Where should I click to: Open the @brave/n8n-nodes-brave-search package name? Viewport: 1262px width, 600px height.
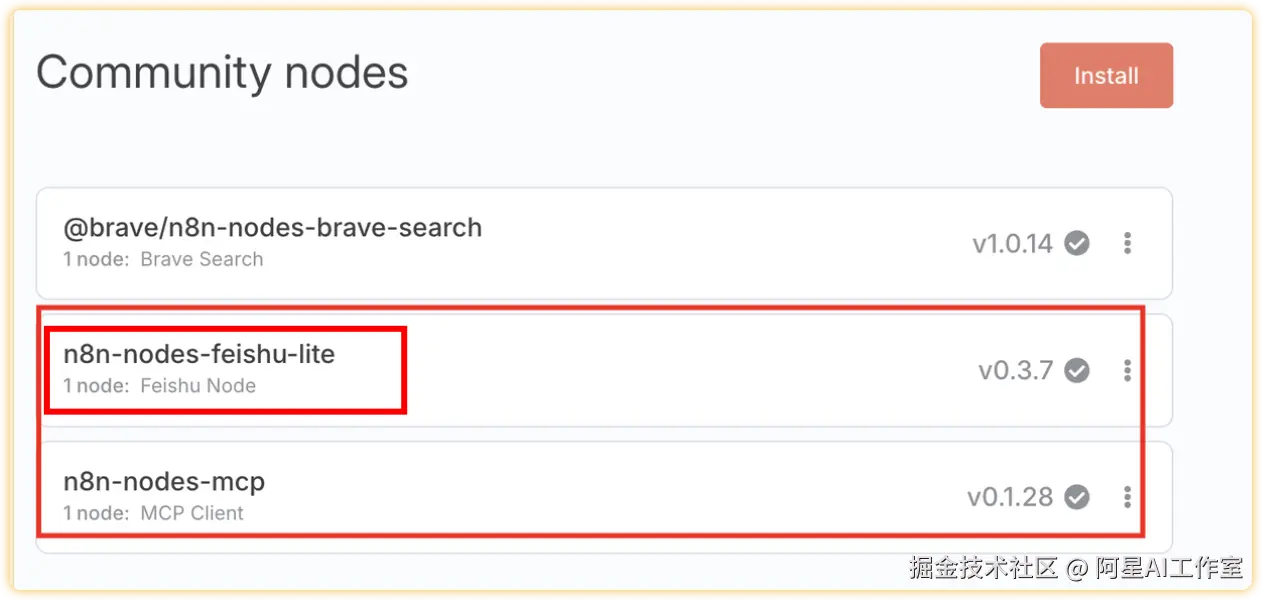pyautogui.click(x=273, y=228)
